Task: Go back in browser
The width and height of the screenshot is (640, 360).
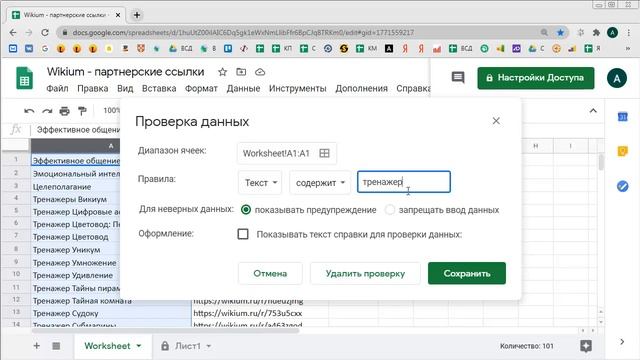Action: pyautogui.click(x=13, y=32)
